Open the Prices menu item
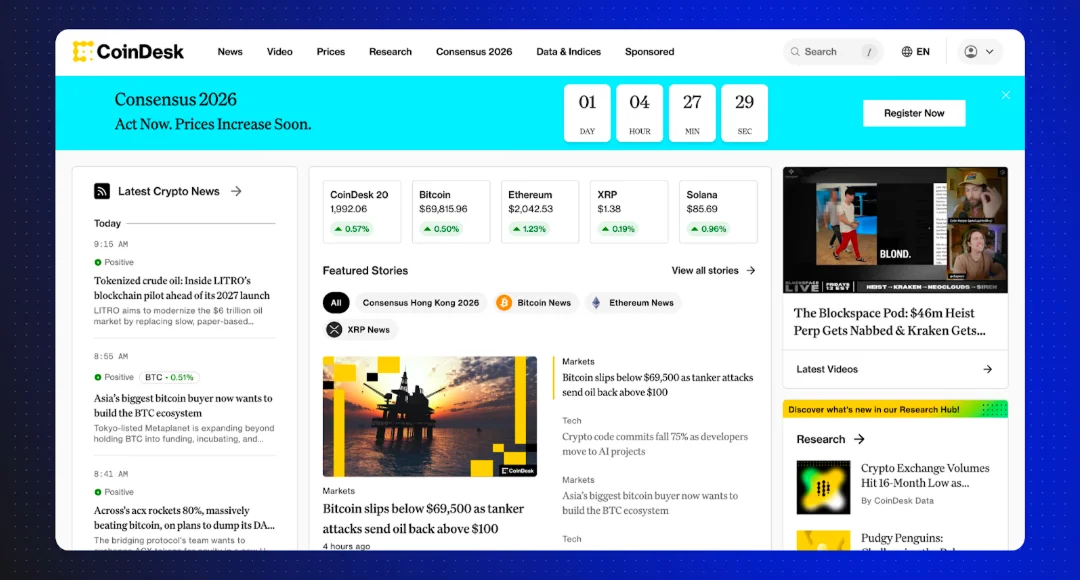 (x=331, y=52)
